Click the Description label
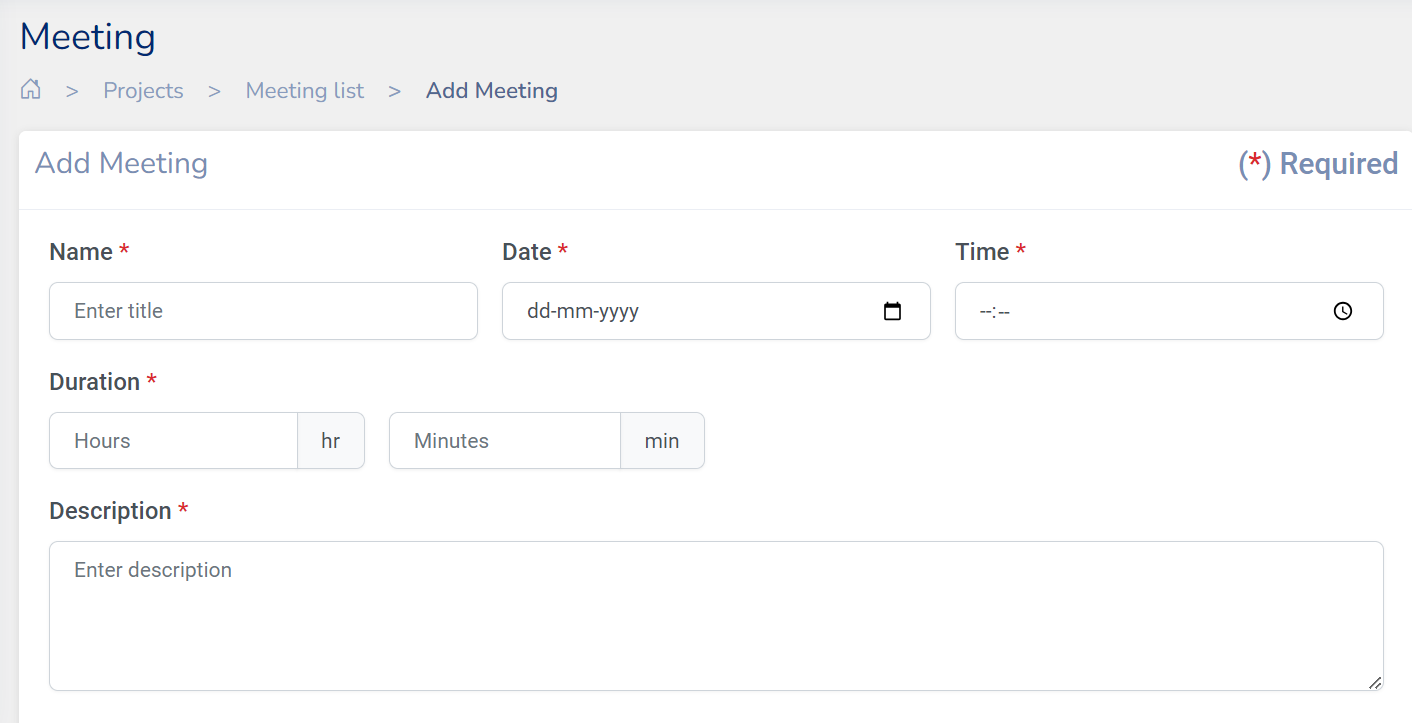The height and width of the screenshot is (723, 1412). coord(110,511)
